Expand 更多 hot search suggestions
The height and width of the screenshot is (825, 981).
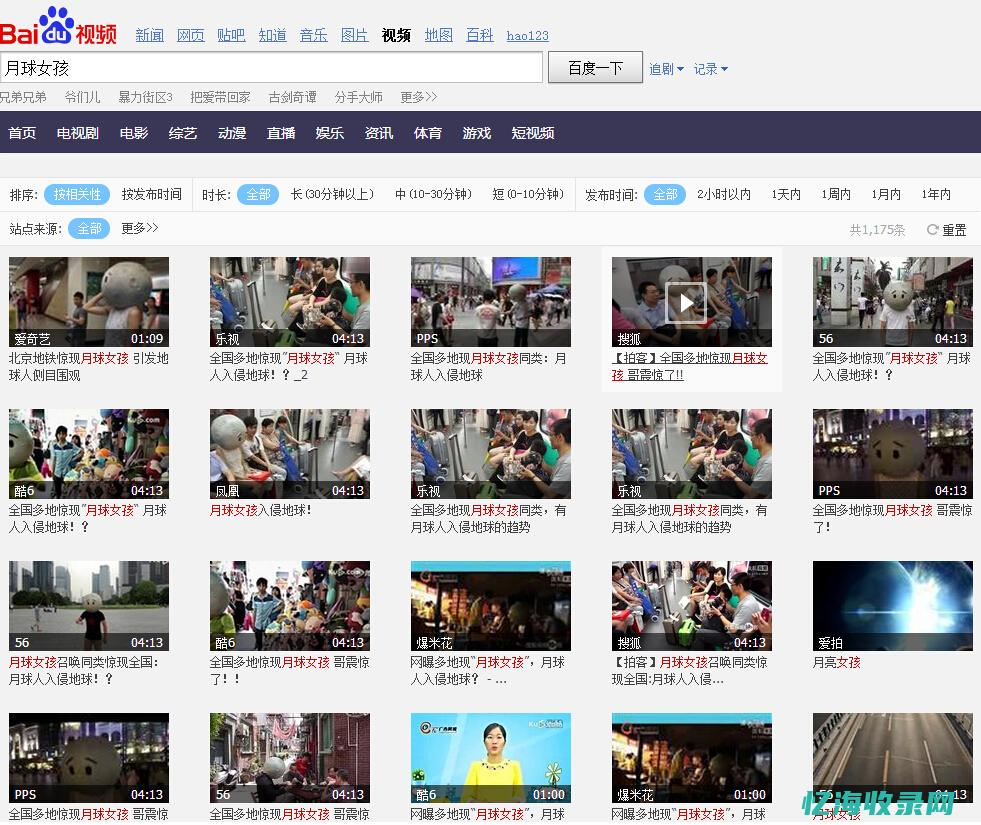(x=418, y=97)
